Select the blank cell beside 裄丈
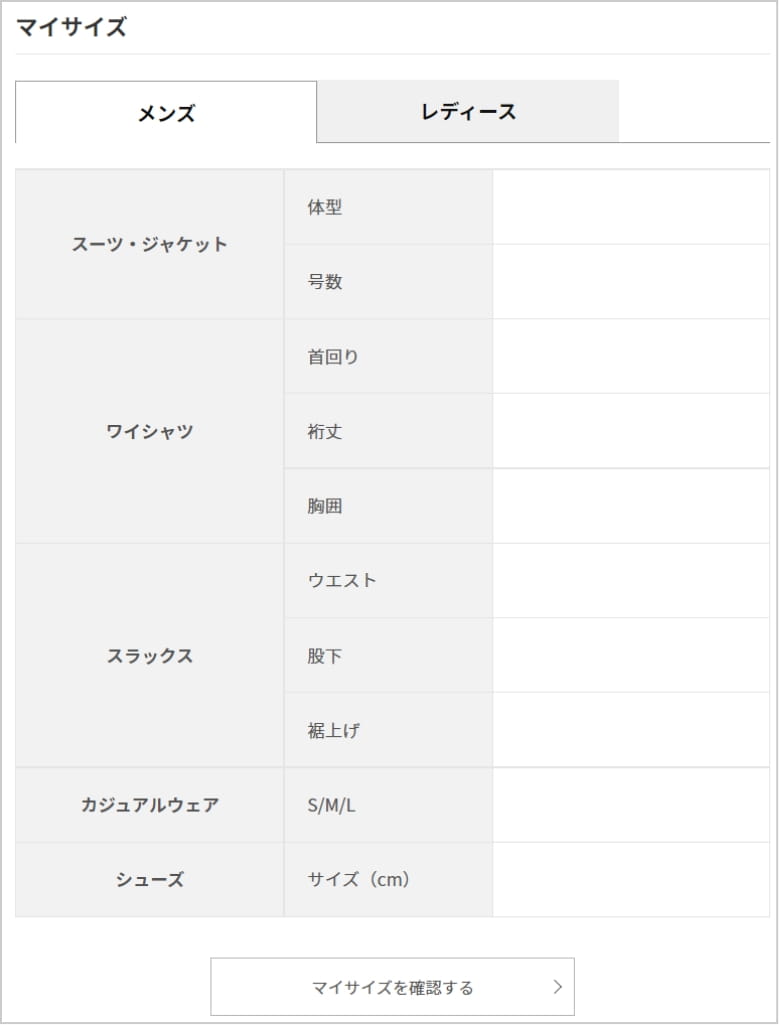 [630, 431]
